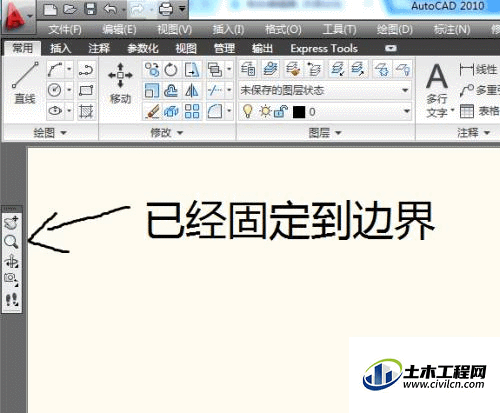Activate the 移动 move tool
Screen dimensions: 500x413
tap(120, 83)
